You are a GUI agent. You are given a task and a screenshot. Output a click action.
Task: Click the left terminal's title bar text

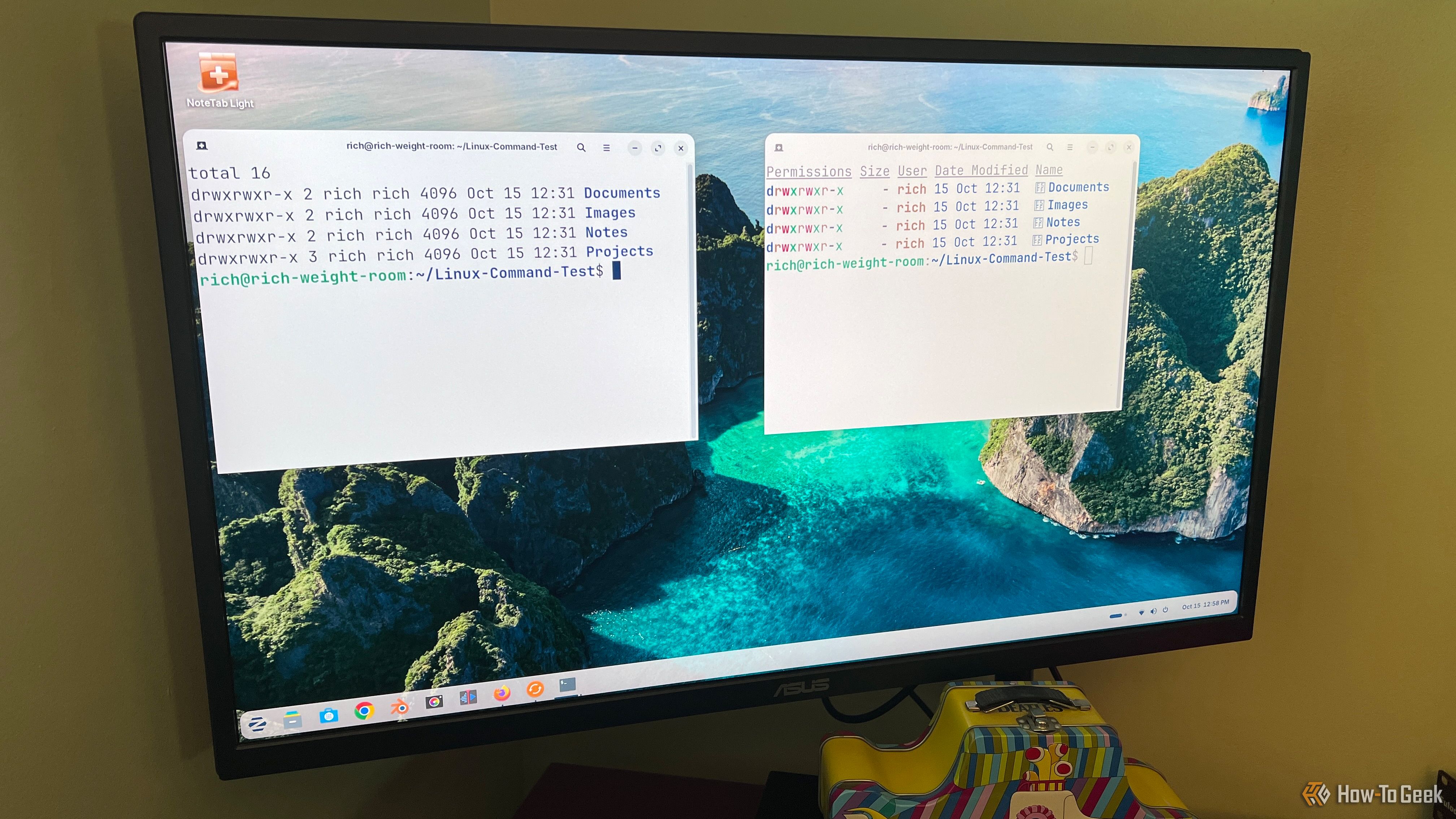pos(452,146)
